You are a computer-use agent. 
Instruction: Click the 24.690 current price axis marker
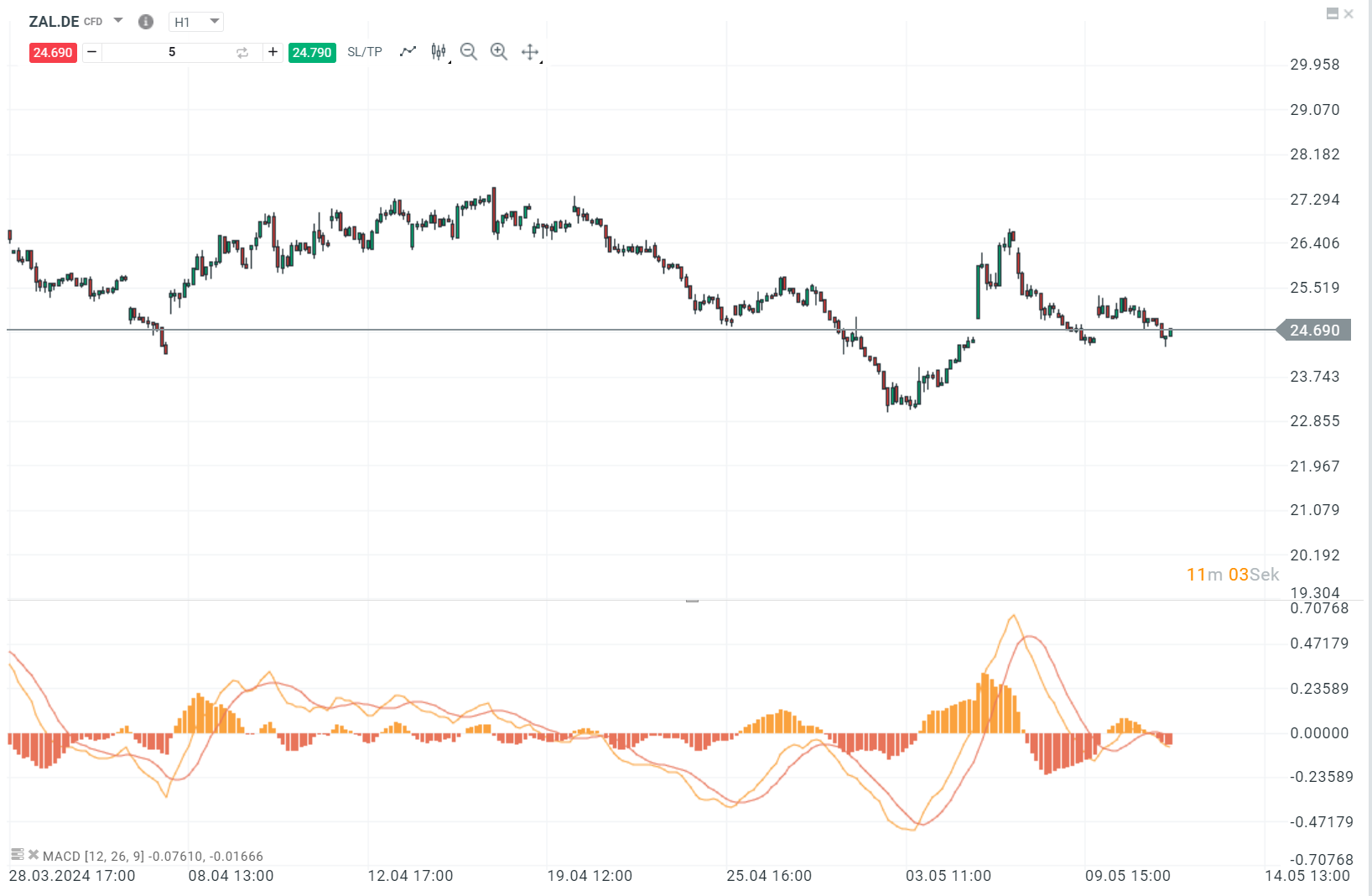pyautogui.click(x=1314, y=331)
